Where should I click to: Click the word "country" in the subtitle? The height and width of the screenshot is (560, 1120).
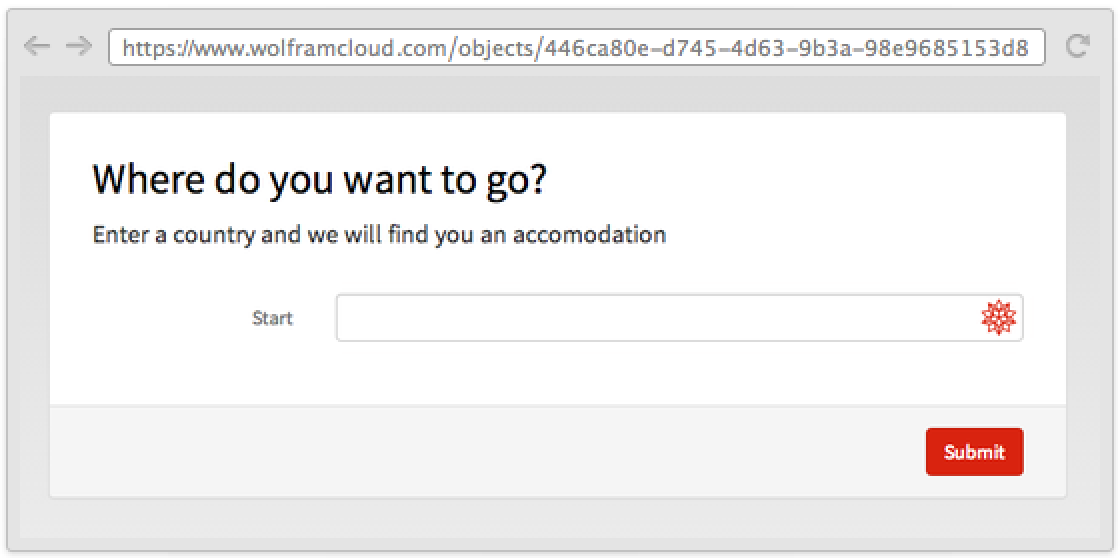[213, 236]
